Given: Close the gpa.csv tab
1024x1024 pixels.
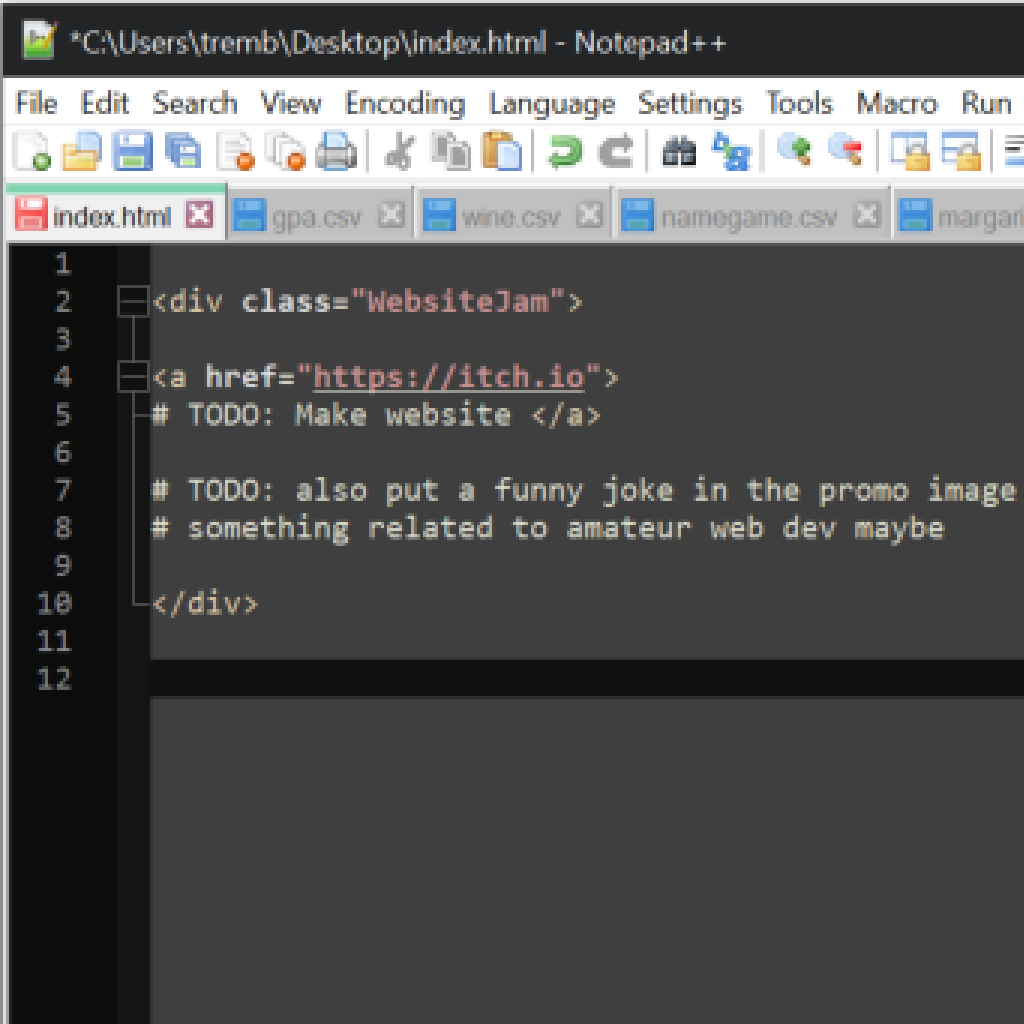Looking at the screenshot, I should click(391, 213).
